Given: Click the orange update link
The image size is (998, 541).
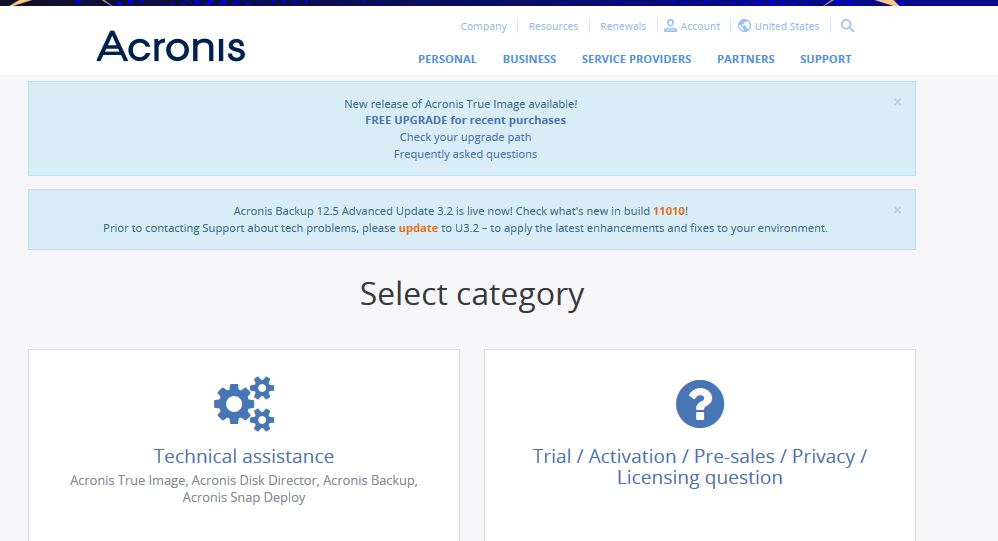Looking at the screenshot, I should click(x=418, y=228).
